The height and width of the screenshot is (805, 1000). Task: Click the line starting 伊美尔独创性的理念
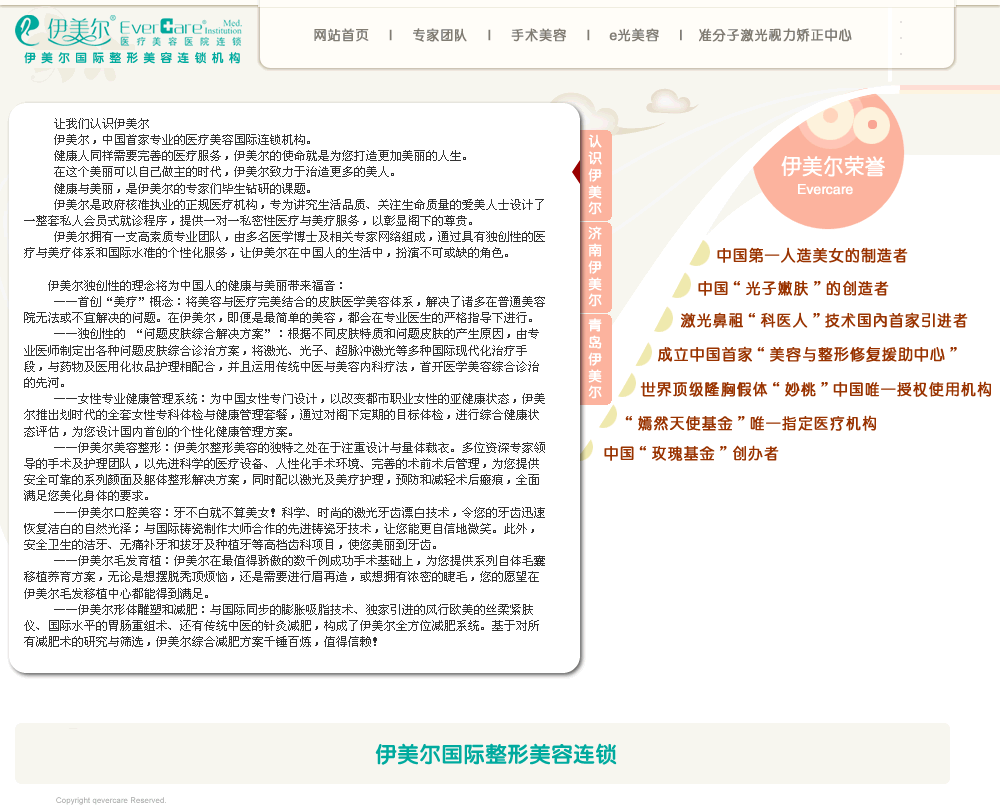tap(196, 285)
